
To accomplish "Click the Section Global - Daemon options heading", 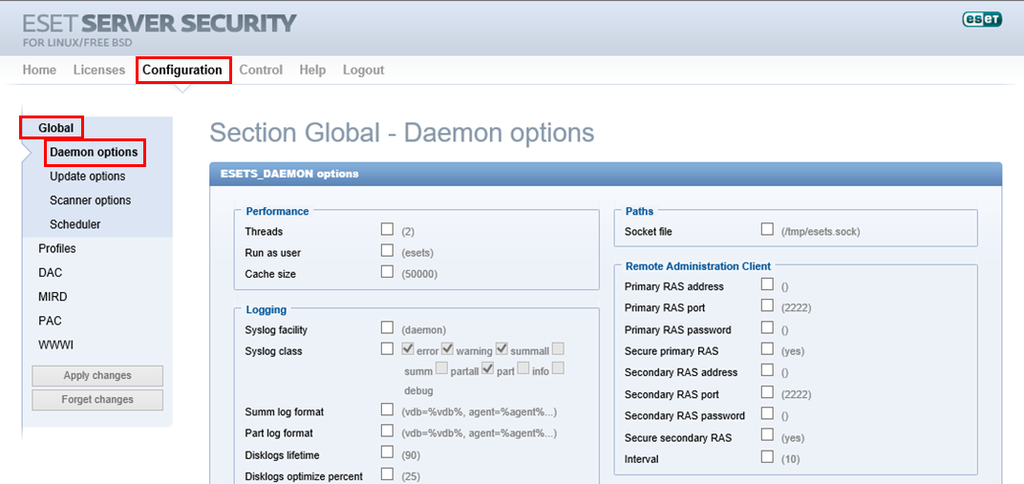I will (x=402, y=133).
